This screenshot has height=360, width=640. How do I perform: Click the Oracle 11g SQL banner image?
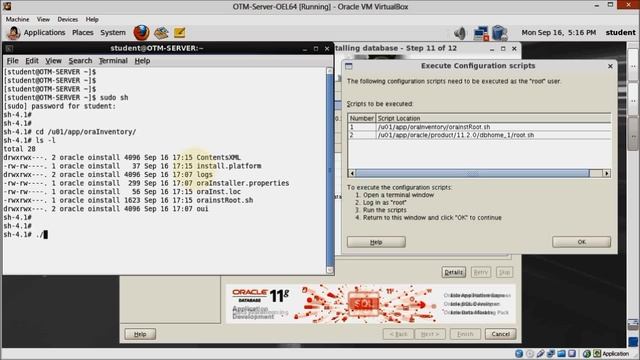(x=370, y=304)
